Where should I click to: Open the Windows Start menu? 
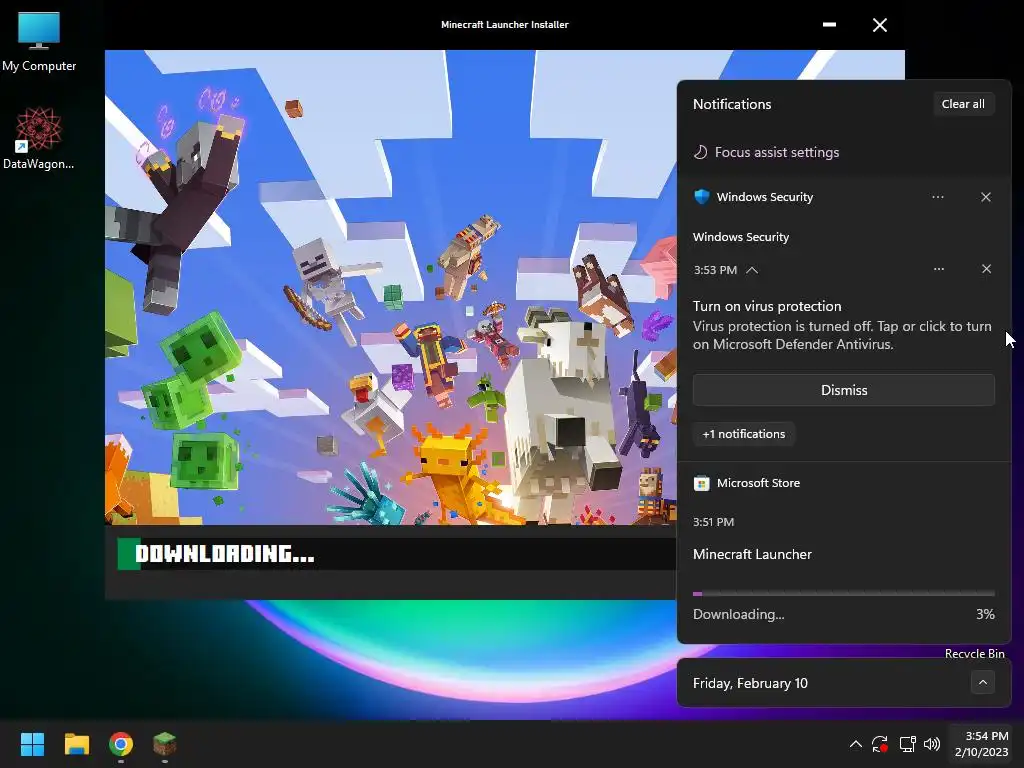tap(32, 744)
